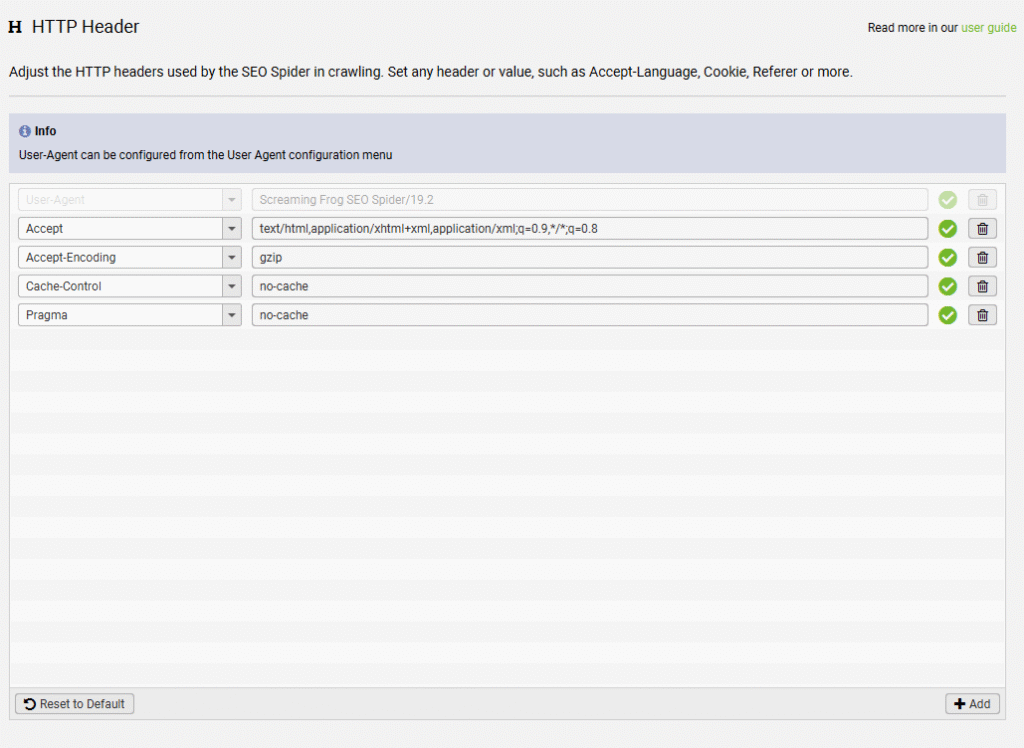Edit Pragma no-cache value field
The width and height of the screenshot is (1024, 748).
tap(590, 315)
